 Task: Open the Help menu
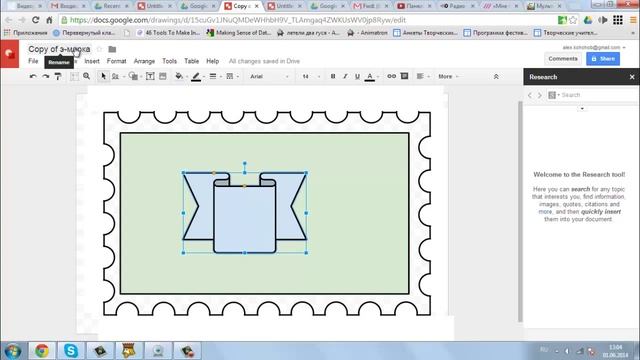212,61
